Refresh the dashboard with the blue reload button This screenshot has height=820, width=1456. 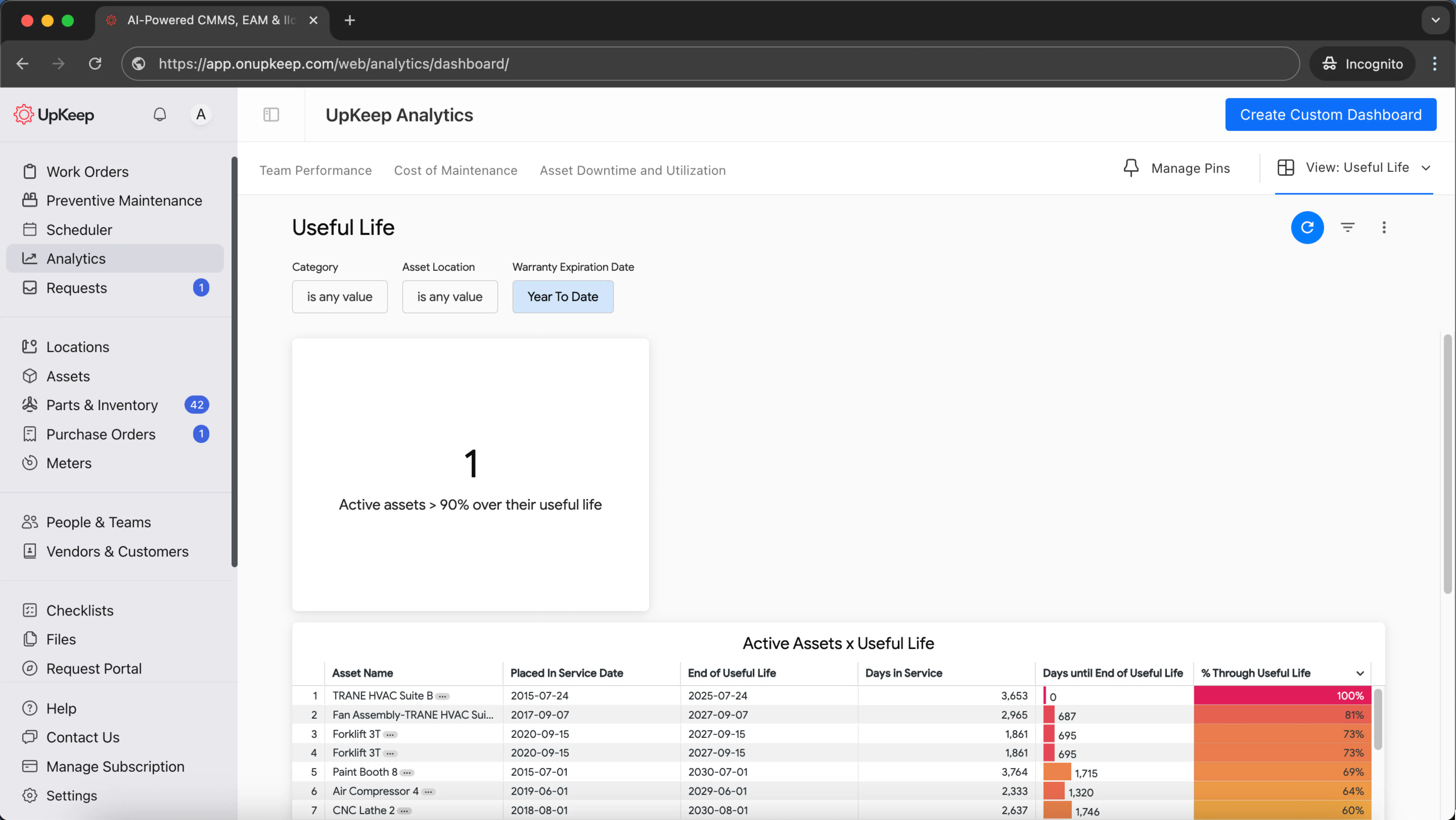click(x=1307, y=227)
